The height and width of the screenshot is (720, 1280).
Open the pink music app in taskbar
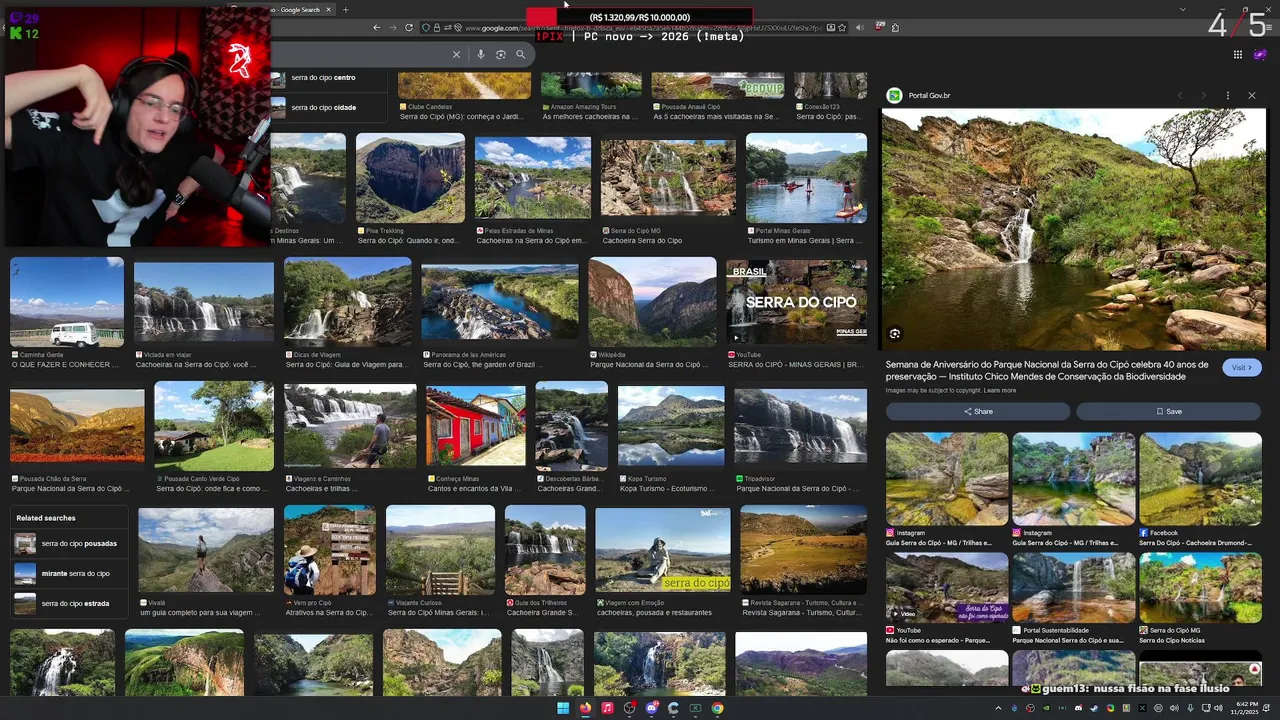pos(607,708)
